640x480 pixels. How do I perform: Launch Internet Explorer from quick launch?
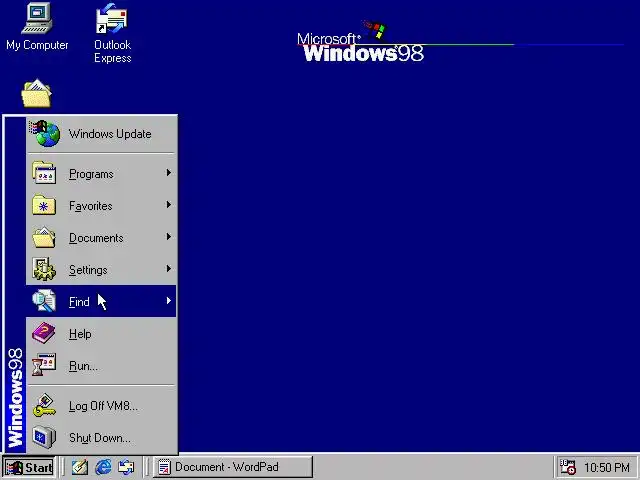(103, 467)
